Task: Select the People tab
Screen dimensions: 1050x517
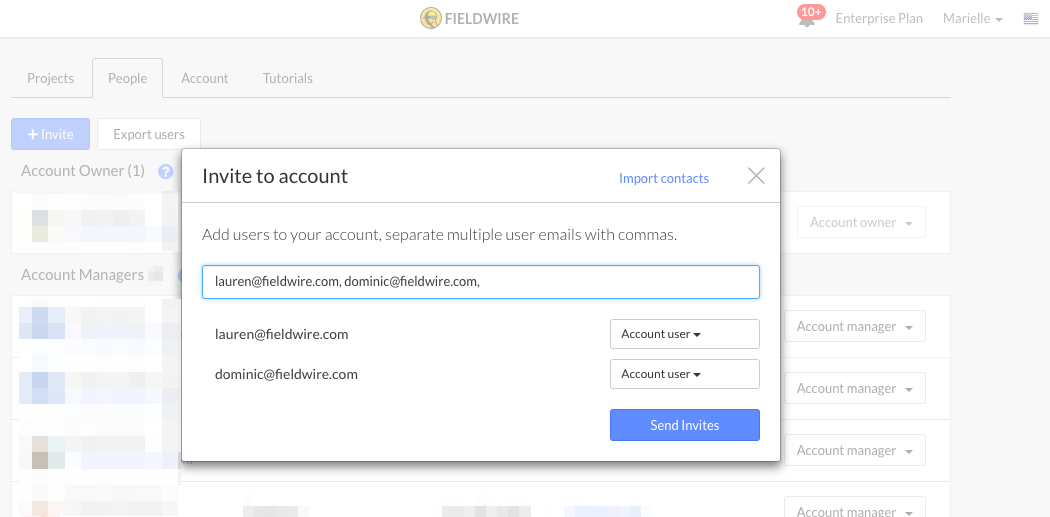Action: pyautogui.click(x=127, y=78)
